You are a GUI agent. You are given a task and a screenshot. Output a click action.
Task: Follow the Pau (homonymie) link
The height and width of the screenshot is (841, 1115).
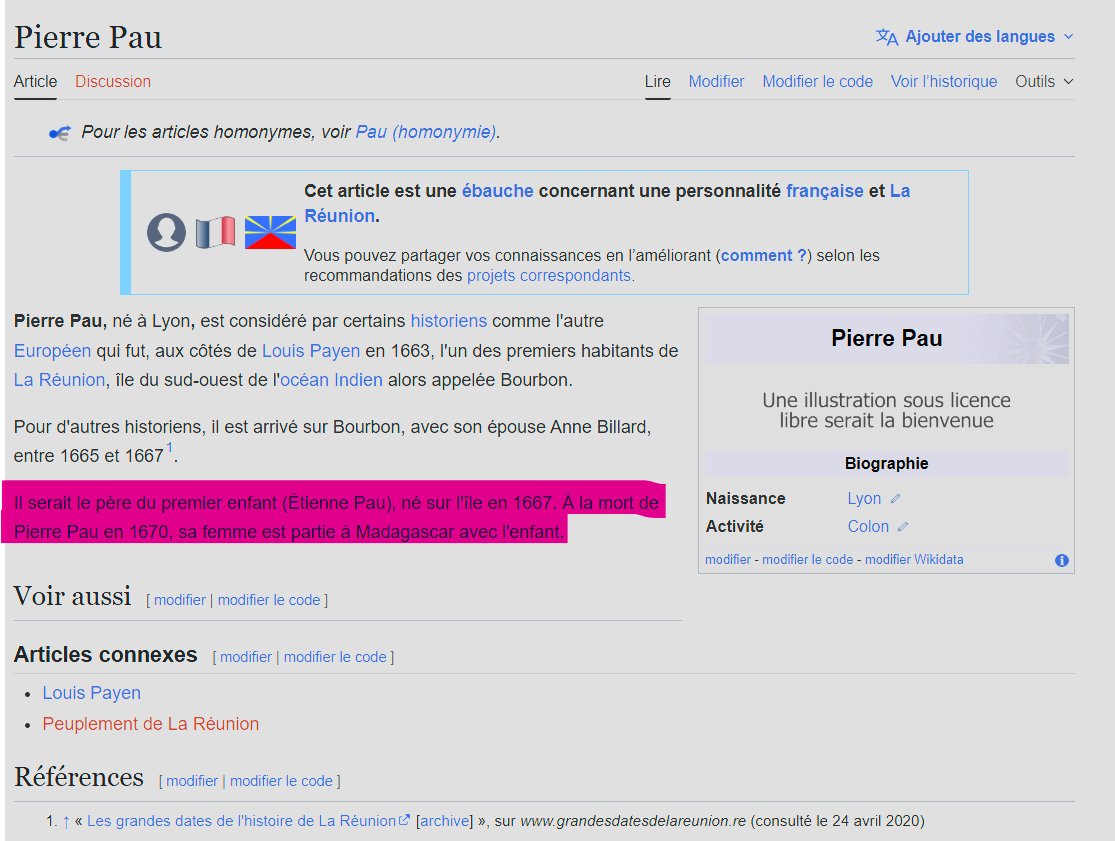point(425,132)
